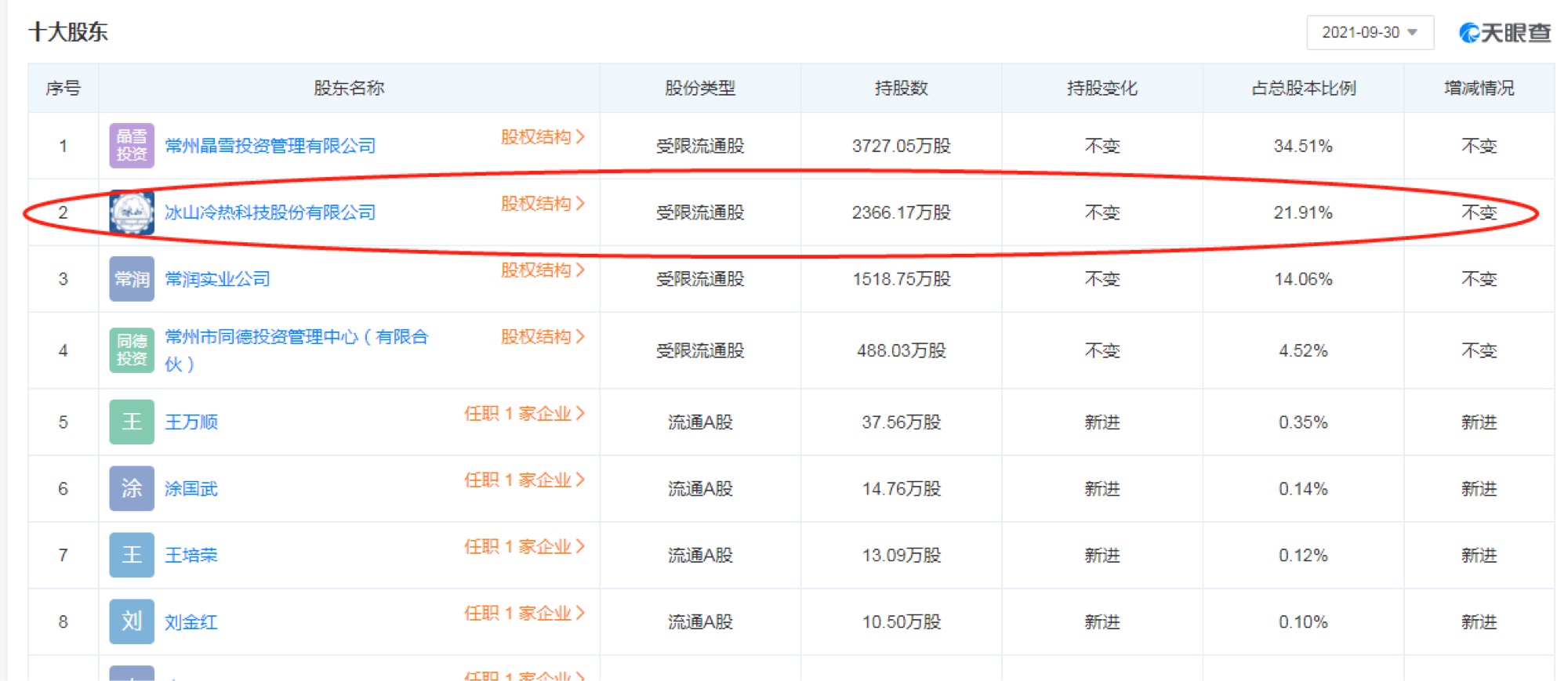Open the 2021-09-30 date dropdown
Image resolution: width=1568 pixels, height=681 pixels.
[1370, 32]
